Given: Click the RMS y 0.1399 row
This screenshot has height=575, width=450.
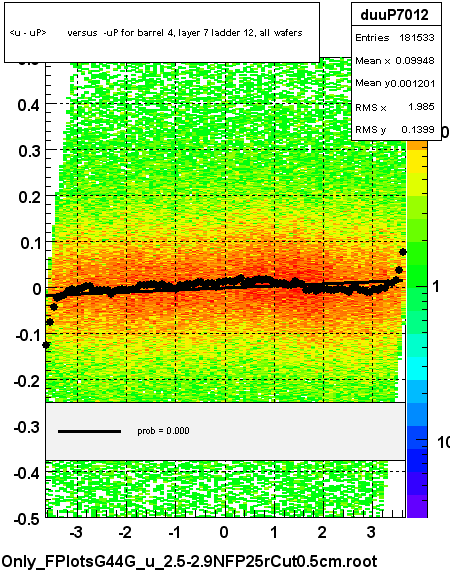Looking at the screenshot, I should (x=396, y=129).
